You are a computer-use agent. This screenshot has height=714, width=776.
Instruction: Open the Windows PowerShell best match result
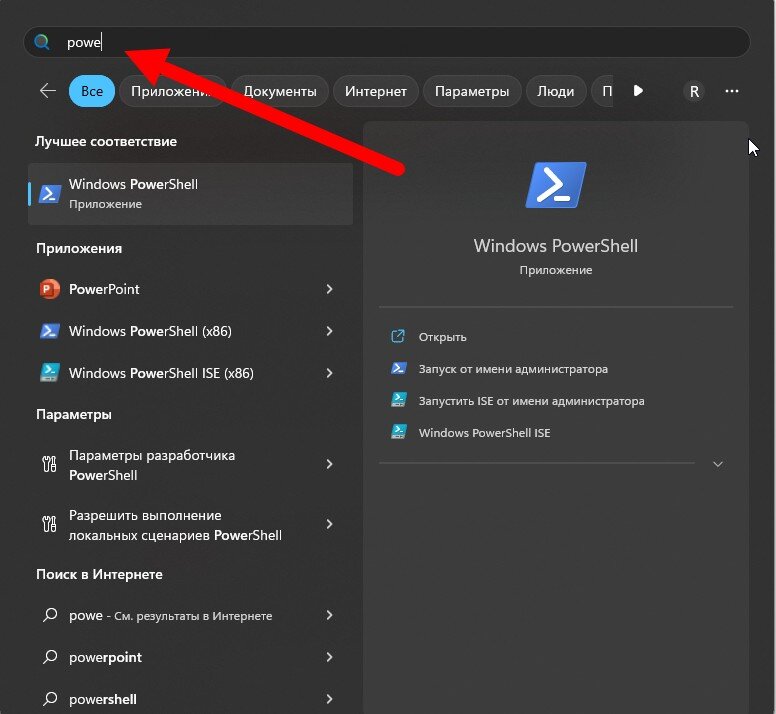[191, 194]
